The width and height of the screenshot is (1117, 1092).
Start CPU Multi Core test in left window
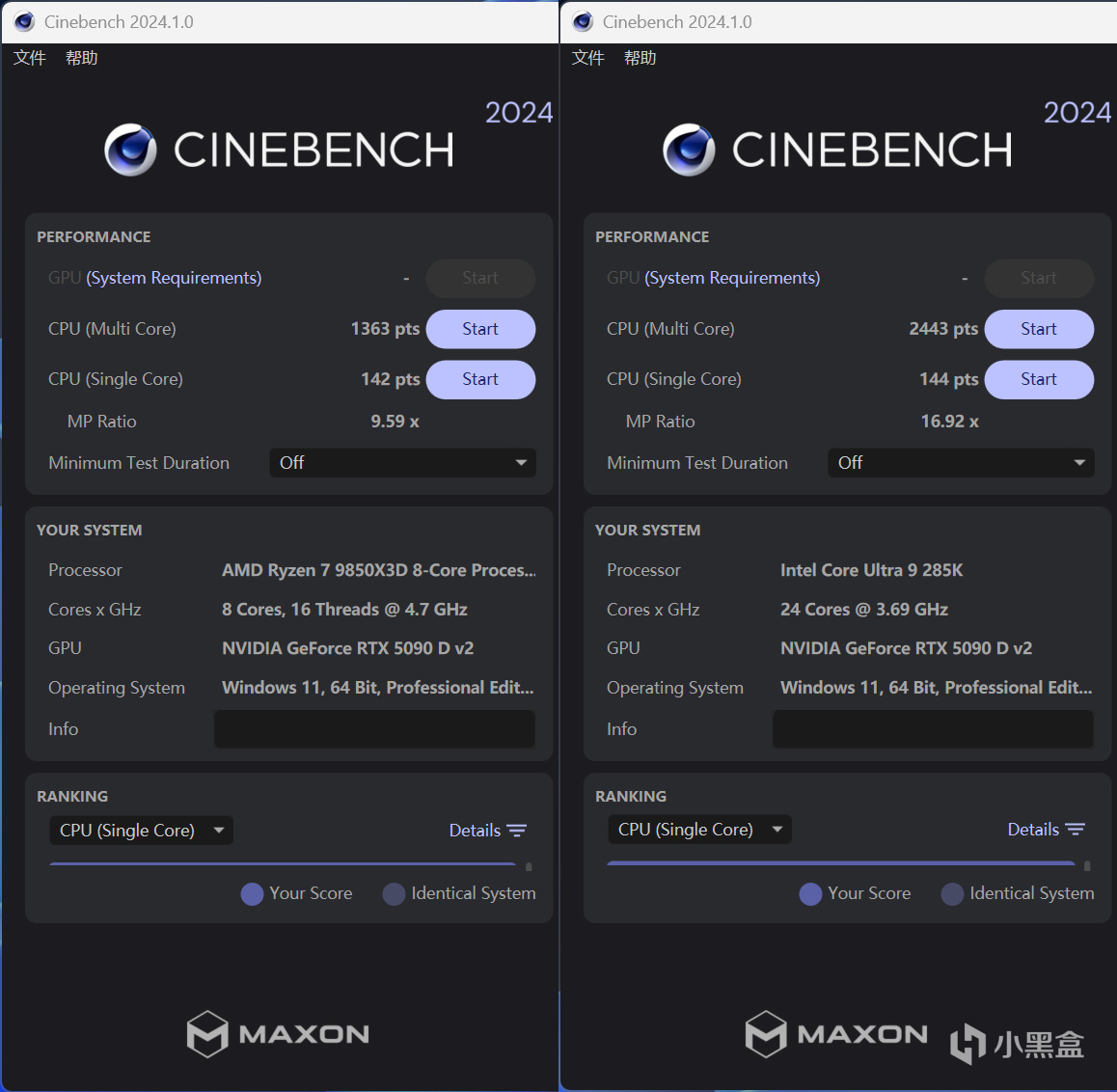pos(480,329)
